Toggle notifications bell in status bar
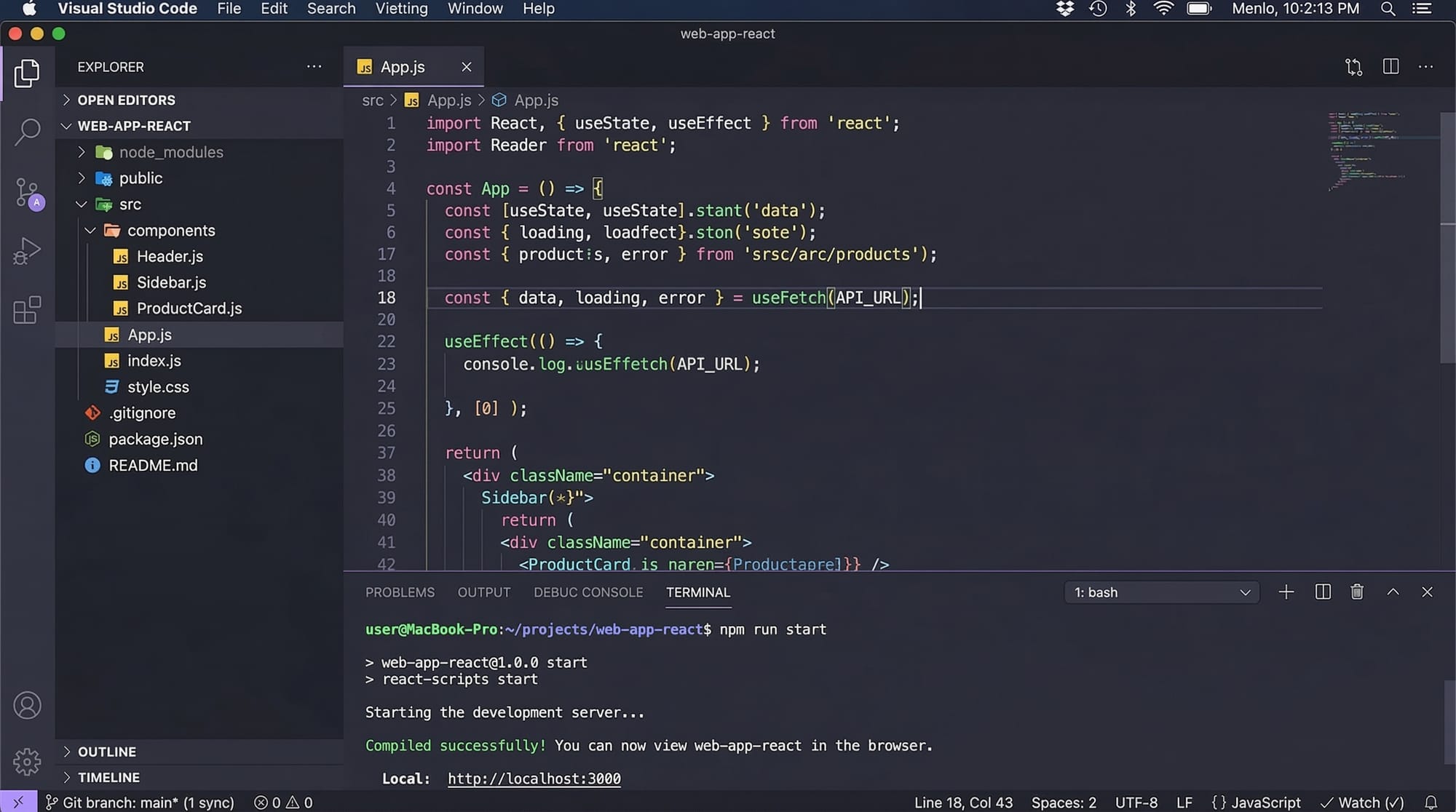The width and height of the screenshot is (1456, 812). click(1431, 802)
